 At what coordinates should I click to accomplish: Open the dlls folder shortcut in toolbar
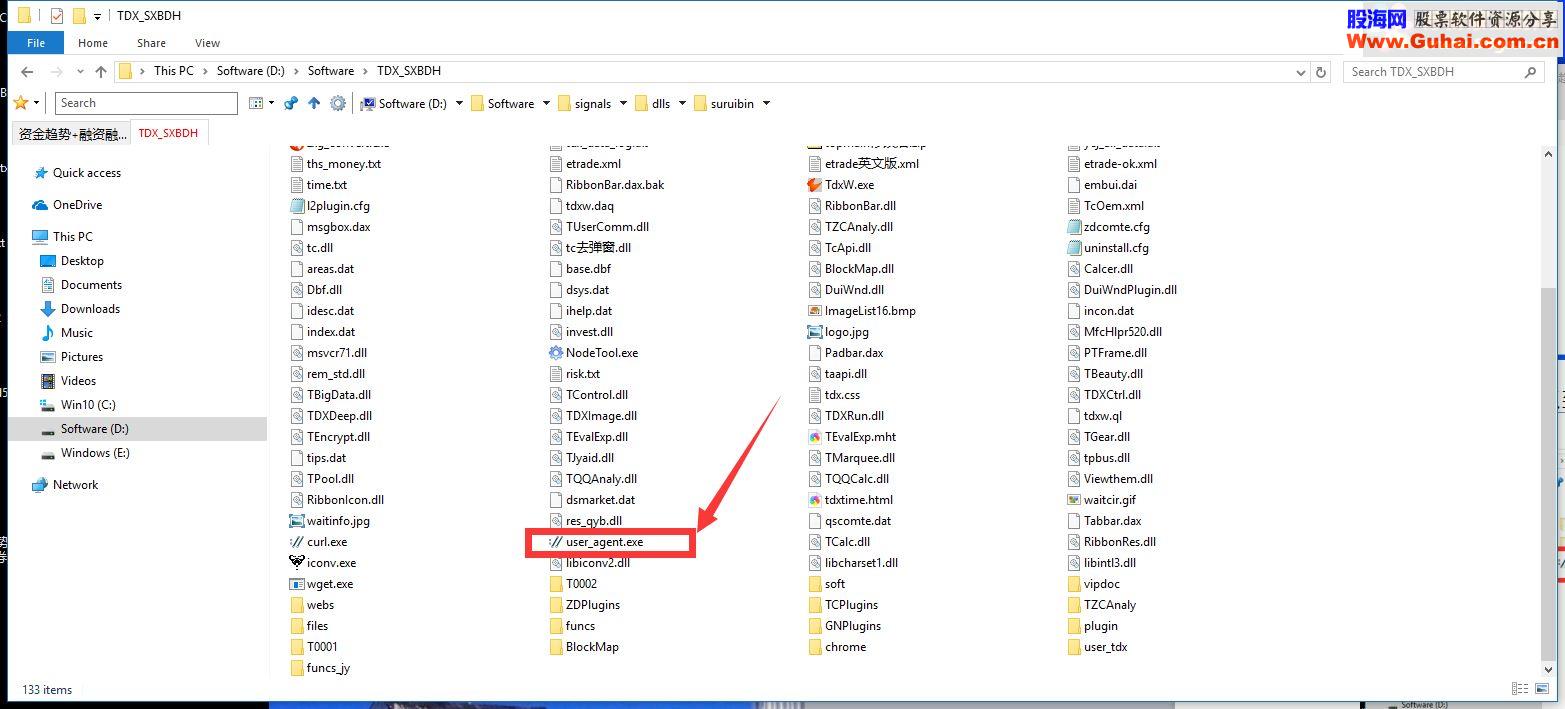(x=652, y=103)
